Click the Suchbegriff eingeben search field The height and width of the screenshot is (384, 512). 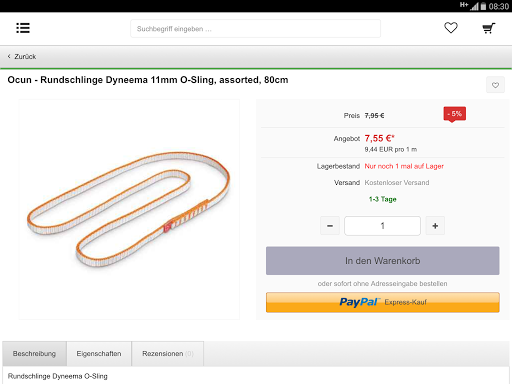[x=255, y=29]
